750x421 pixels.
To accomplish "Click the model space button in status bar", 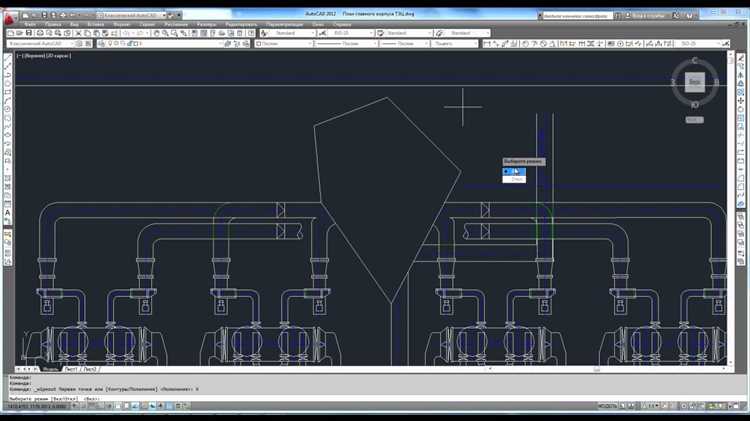I will pos(607,406).
